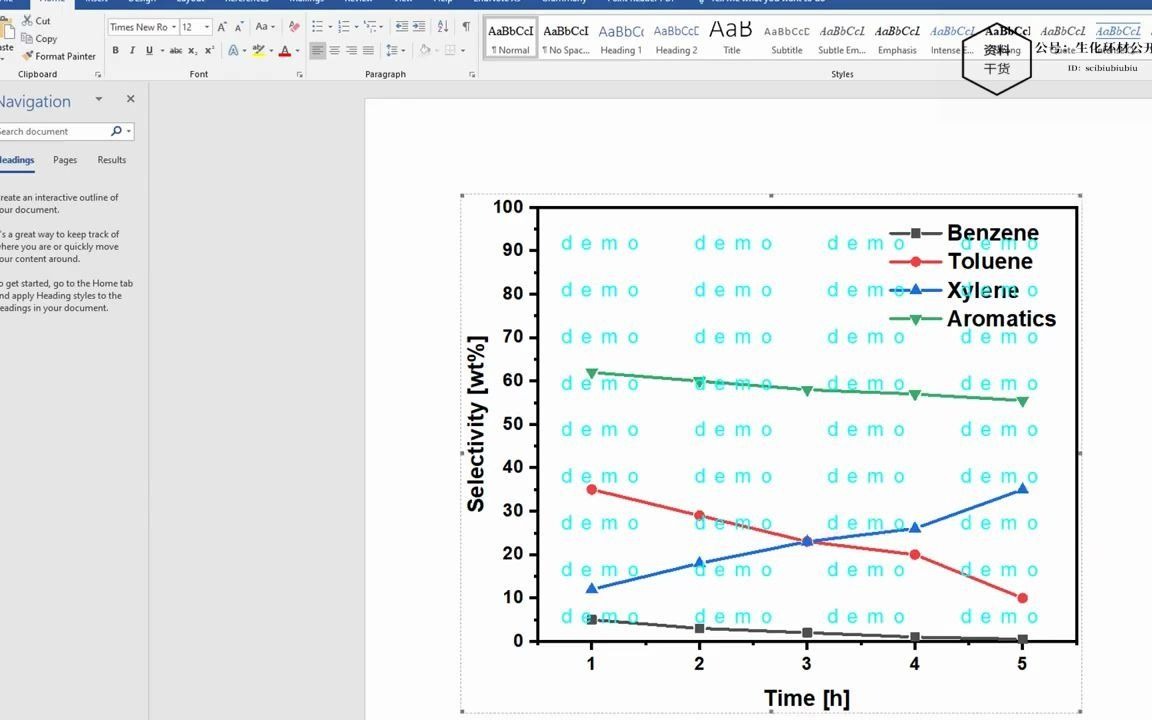Click the Numbering list icon

coord(344,26)
